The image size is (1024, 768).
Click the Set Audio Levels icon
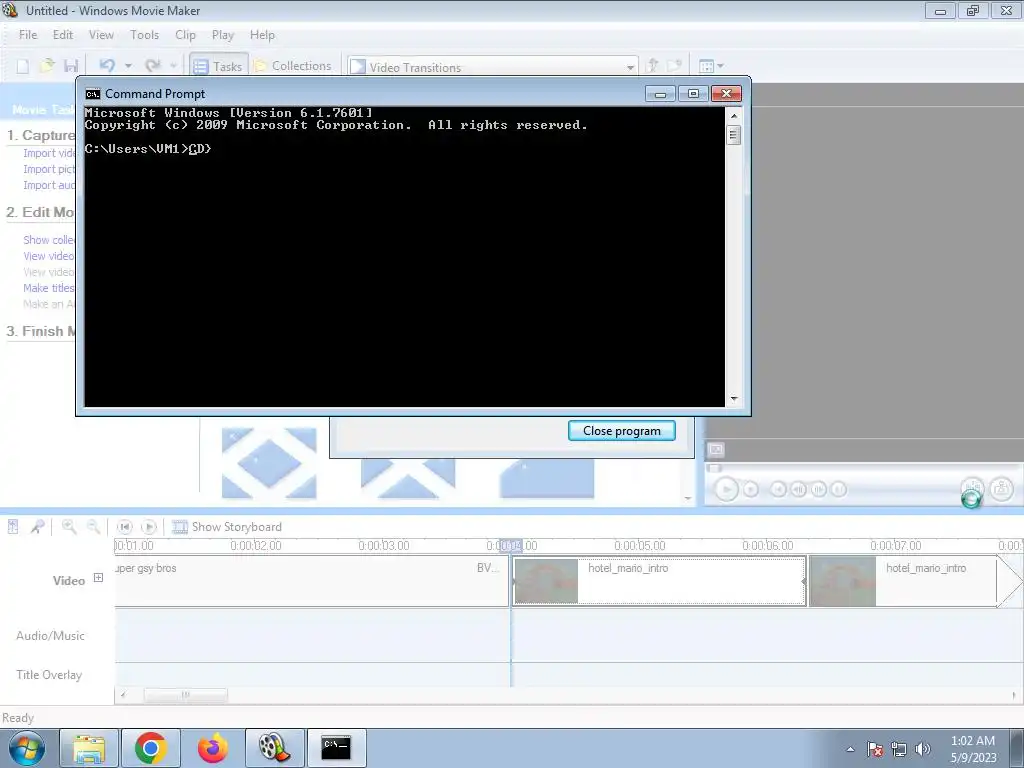(x=13, y=526)
